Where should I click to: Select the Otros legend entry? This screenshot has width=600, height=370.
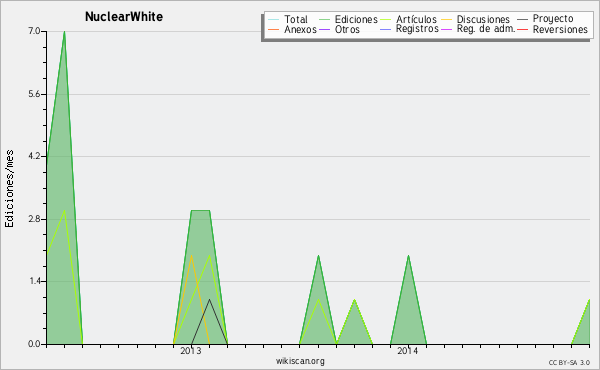click(x=339, y=29)
